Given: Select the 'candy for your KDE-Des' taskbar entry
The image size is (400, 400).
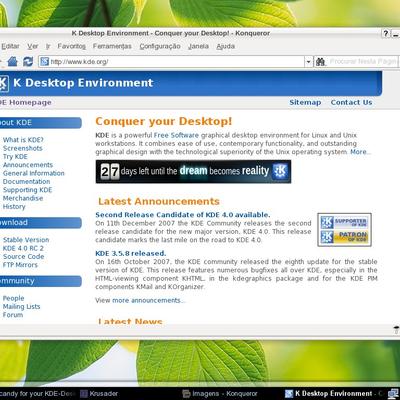Looking at the screenshot, I should 38,394.
